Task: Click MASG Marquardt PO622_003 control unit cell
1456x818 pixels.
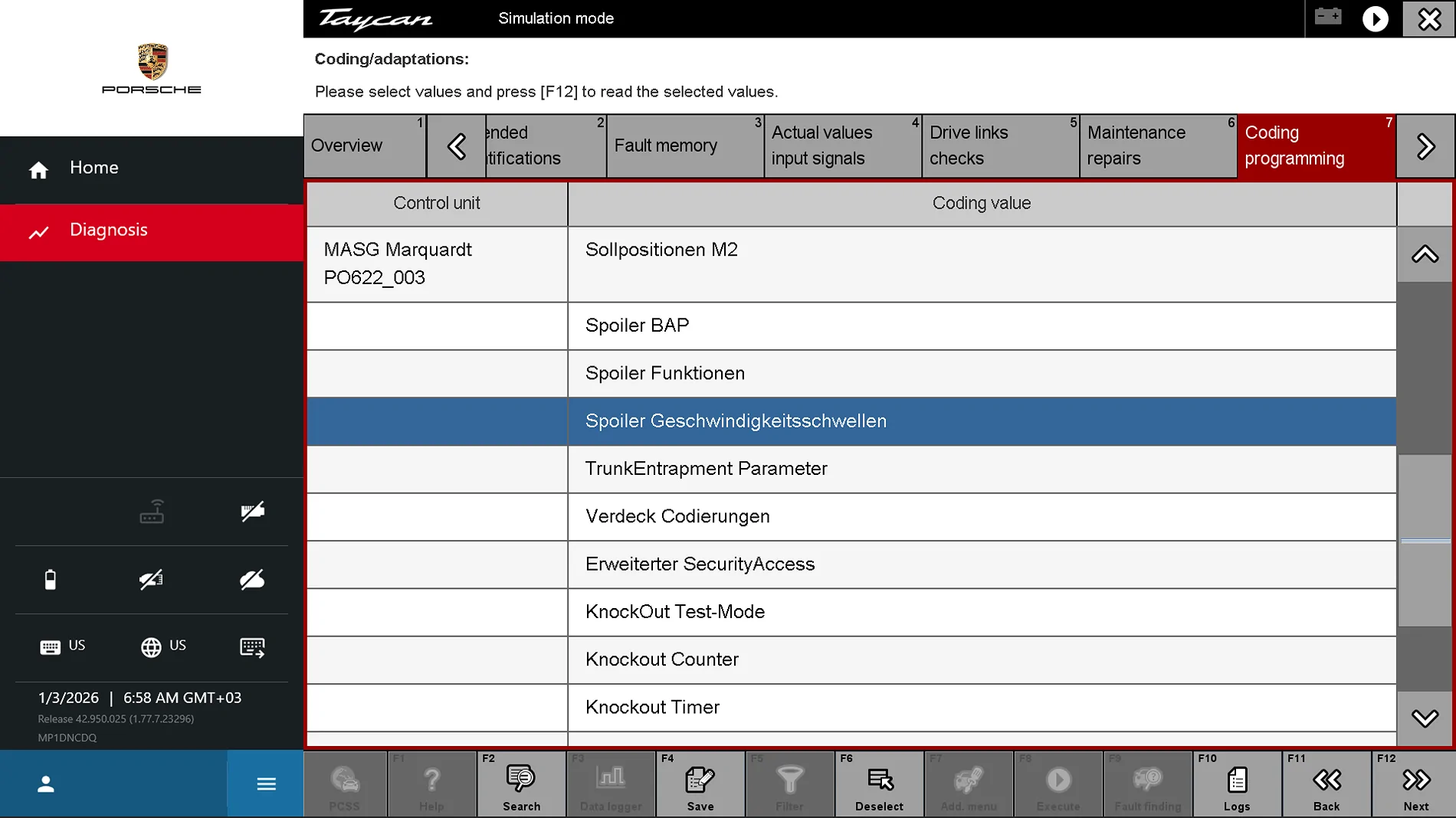Action: (x=437, y=264)
